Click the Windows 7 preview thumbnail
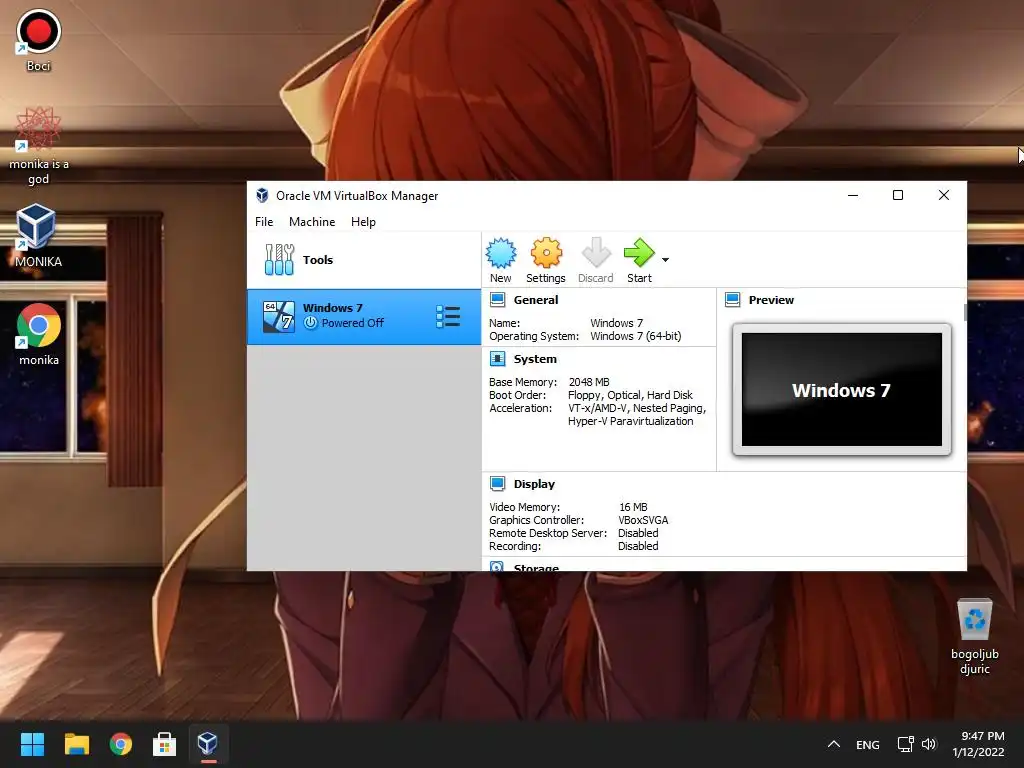This screenshot has width=1024, height=768. tap(842, 390)
